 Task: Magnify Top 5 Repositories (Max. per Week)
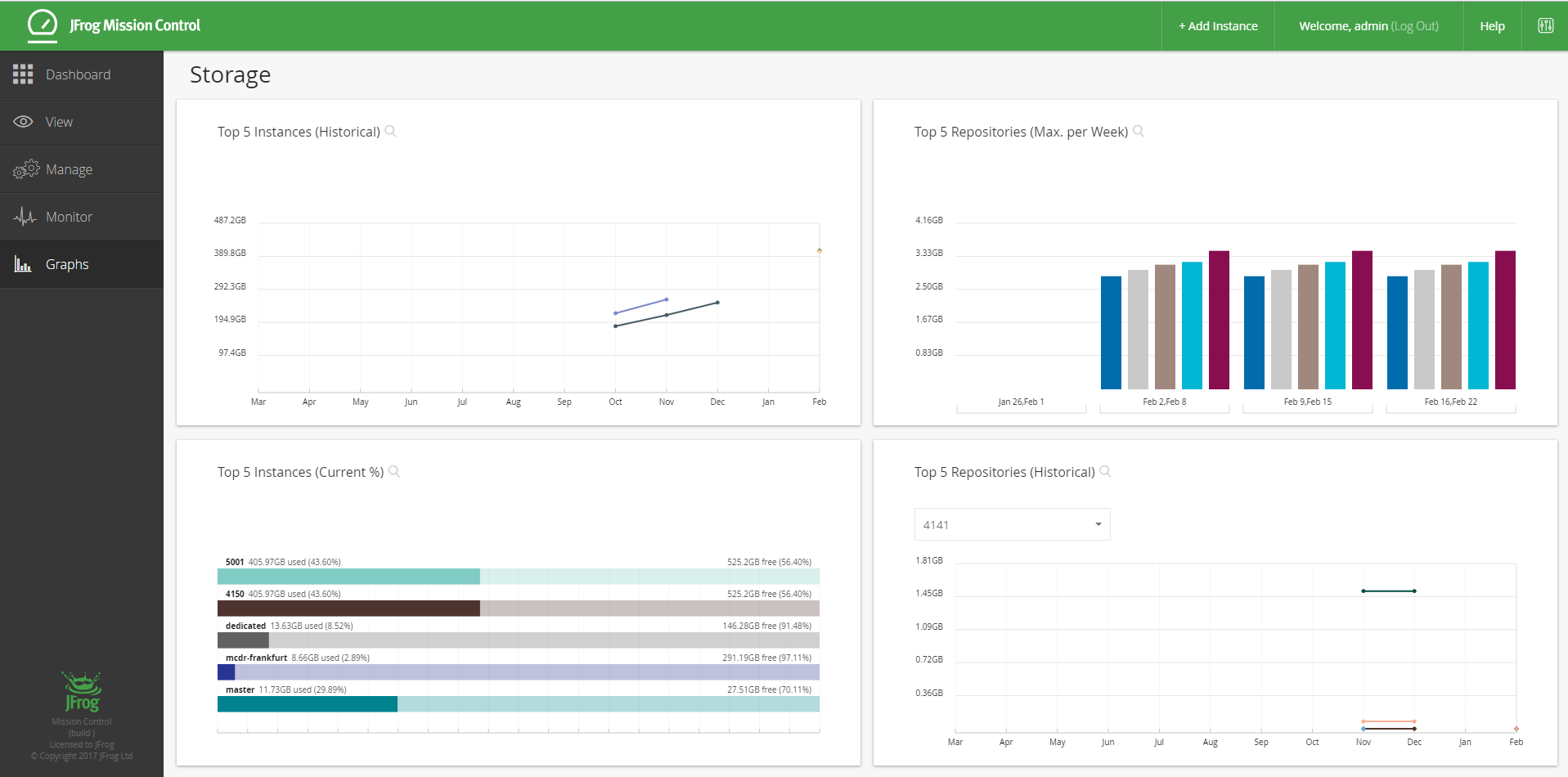coord(1139,131)
